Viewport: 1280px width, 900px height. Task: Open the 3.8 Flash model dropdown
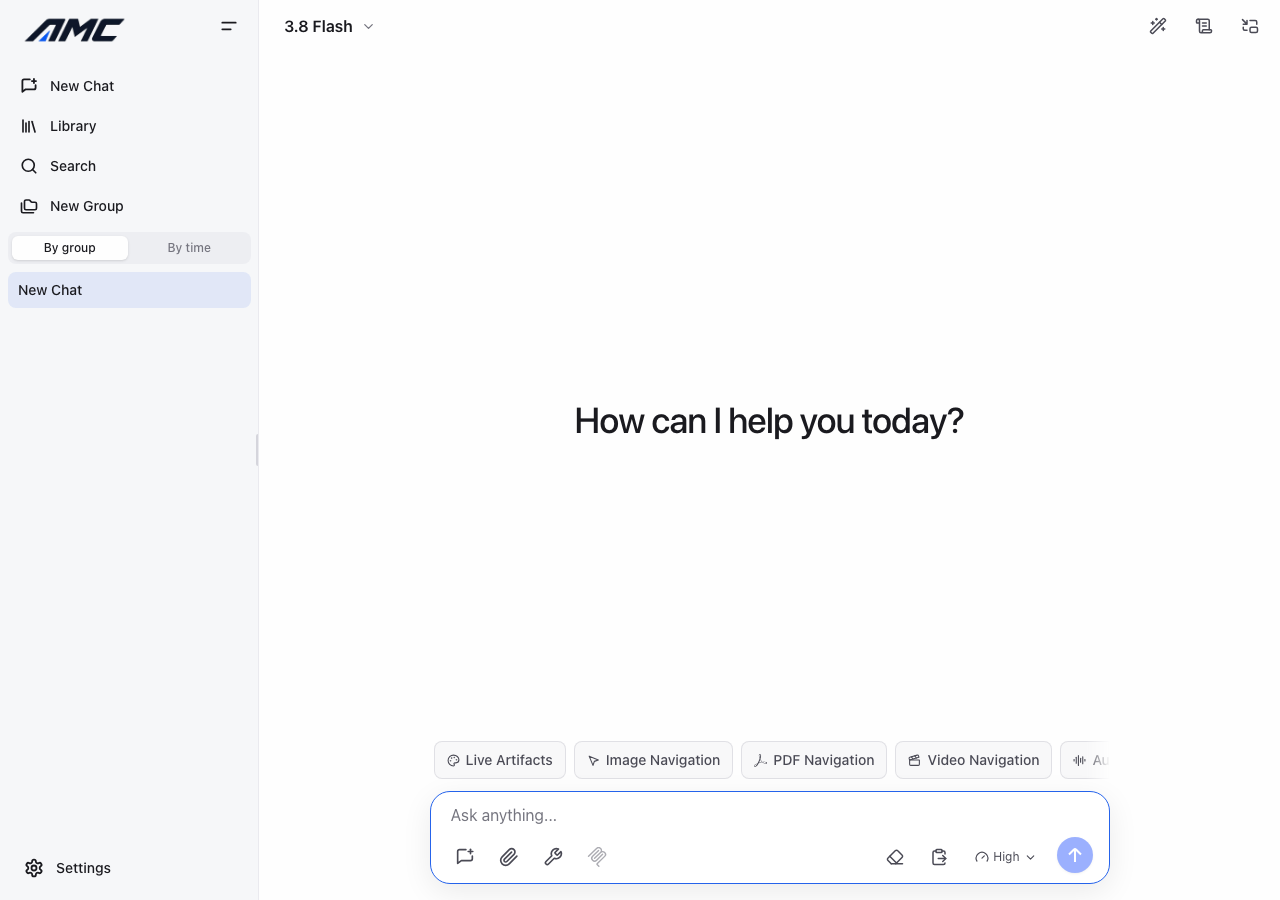329,27
